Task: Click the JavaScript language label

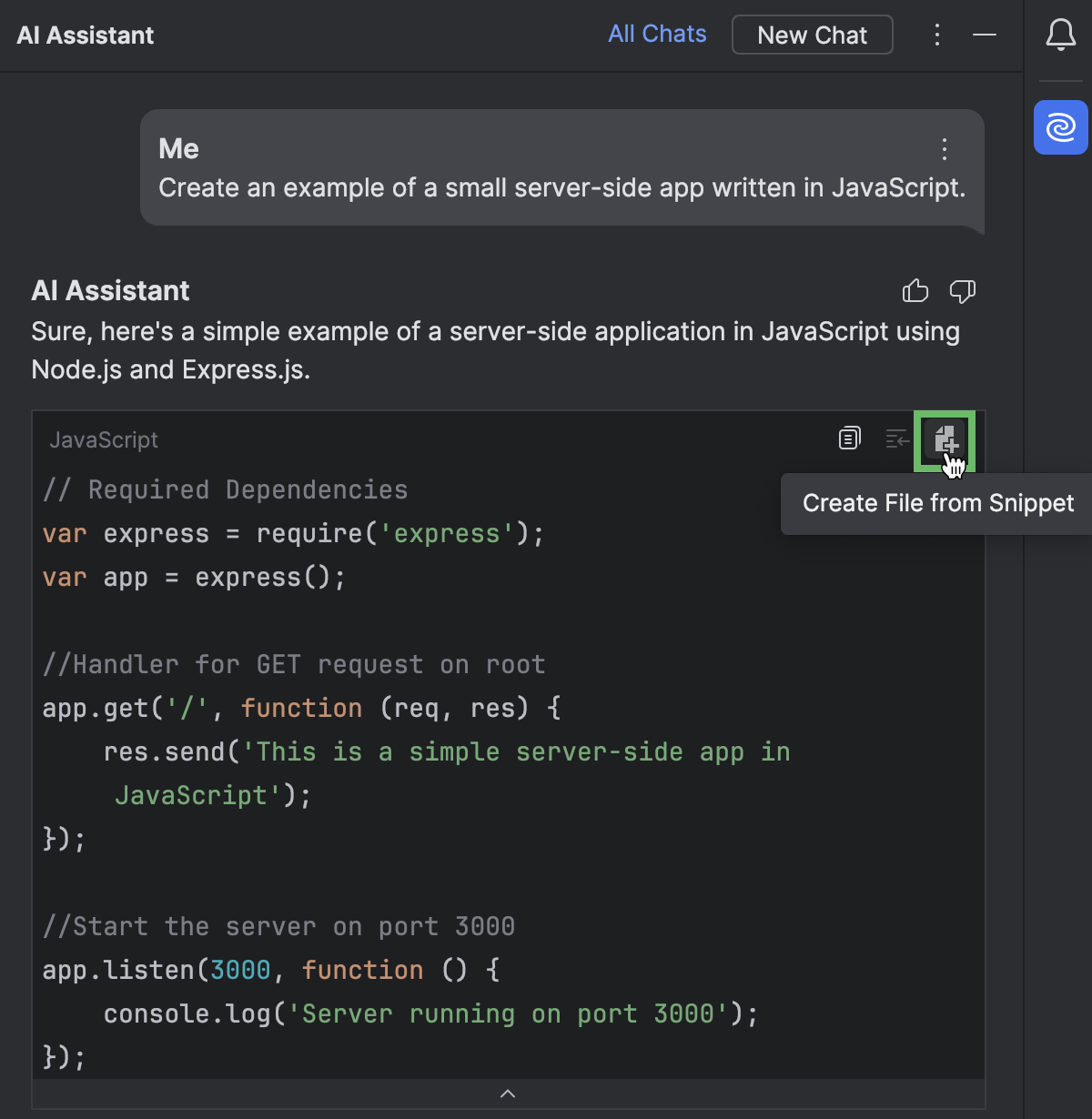Action: click(104, 440)
